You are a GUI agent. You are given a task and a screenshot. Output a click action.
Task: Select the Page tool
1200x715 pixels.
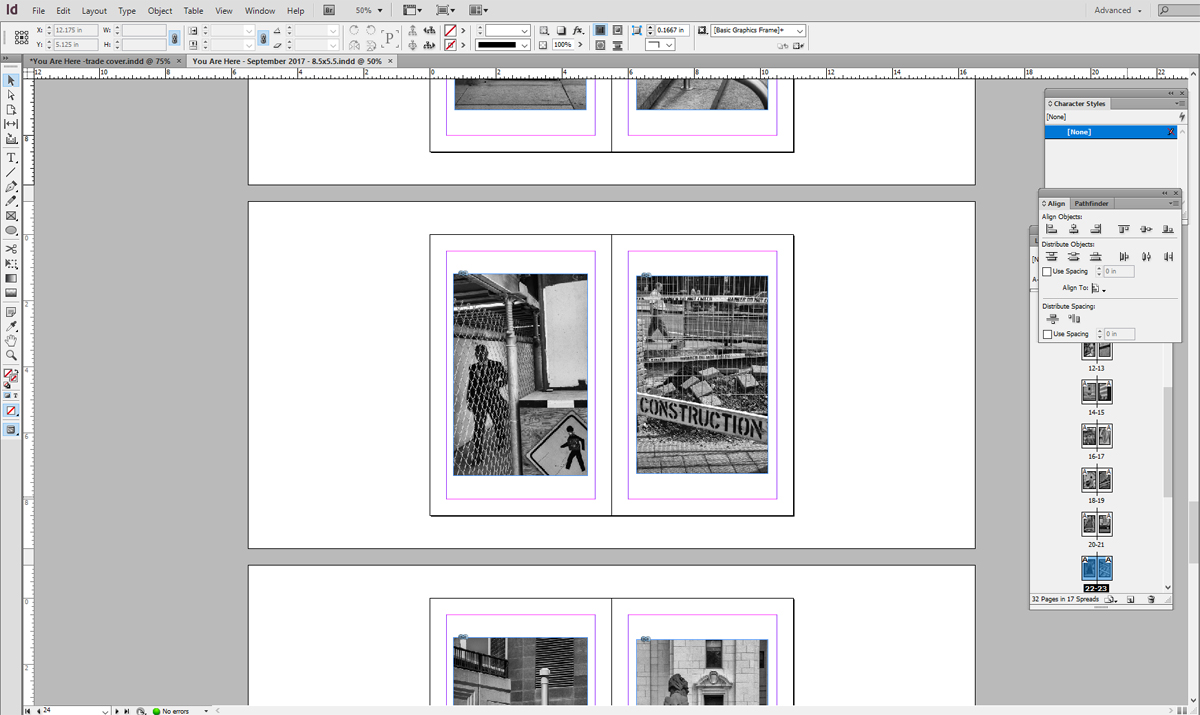(x=11, y=109)
